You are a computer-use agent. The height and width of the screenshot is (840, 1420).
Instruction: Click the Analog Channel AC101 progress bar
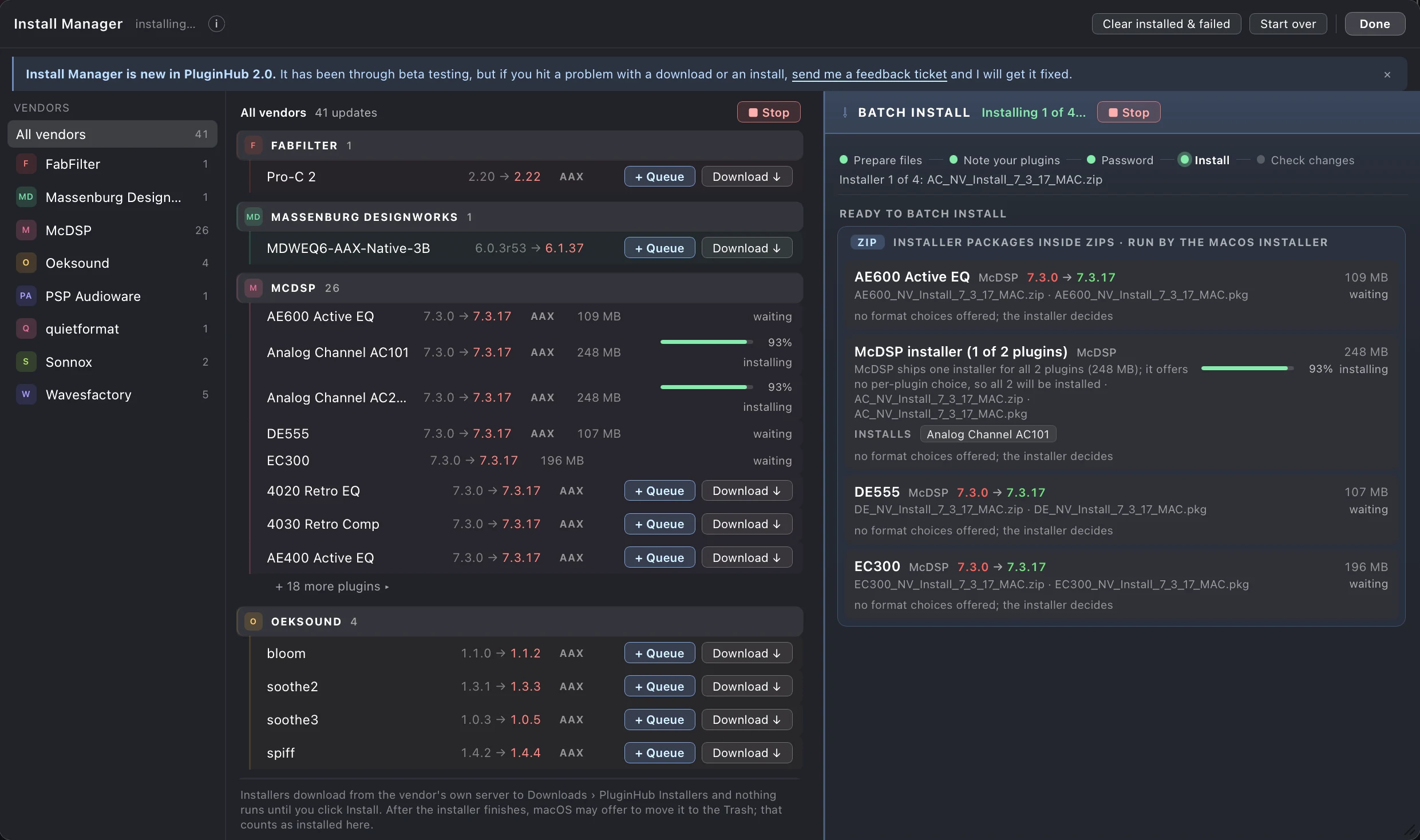tap(706, 342)
